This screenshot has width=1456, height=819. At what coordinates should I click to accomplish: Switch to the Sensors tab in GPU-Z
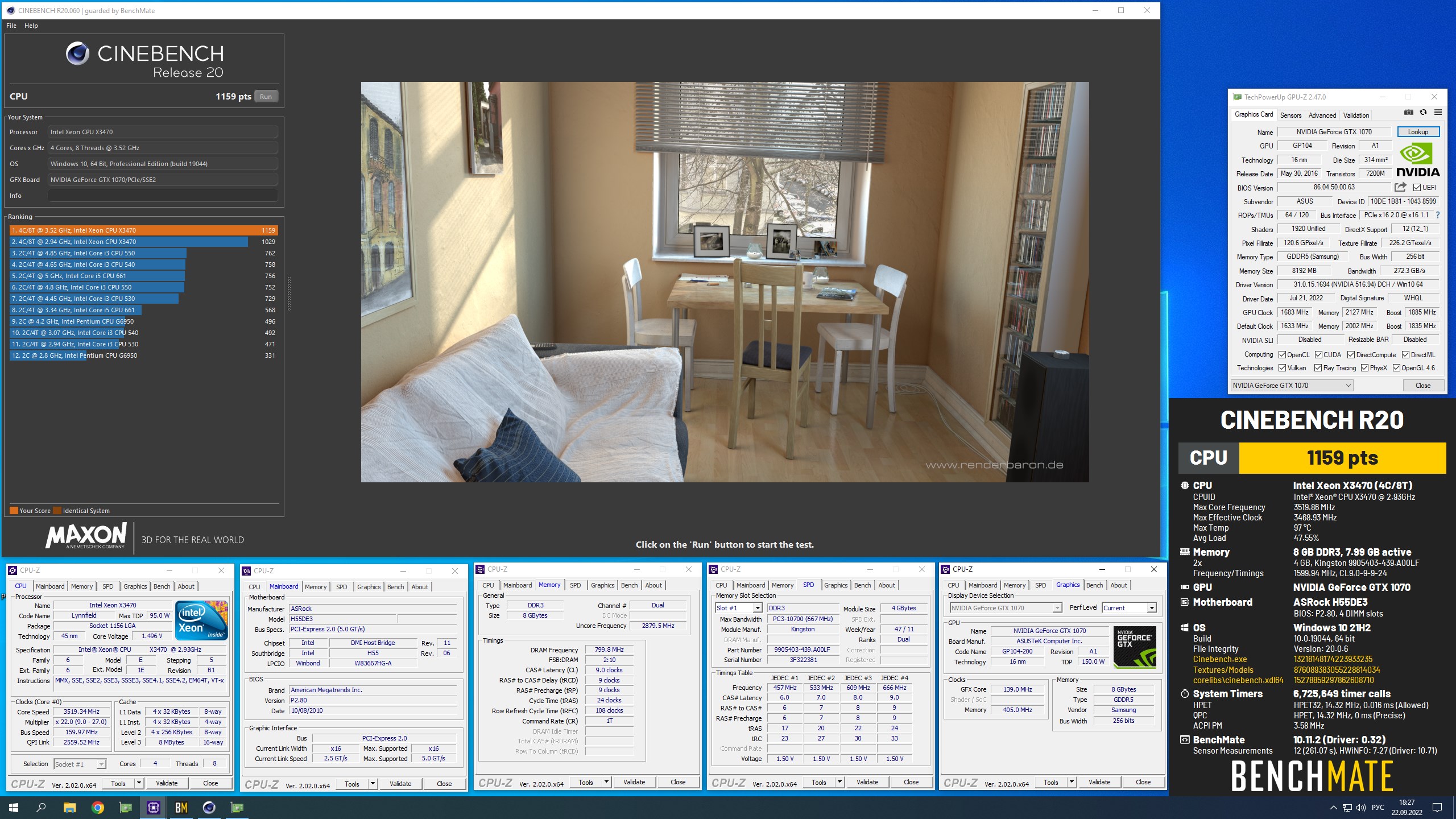point(1290,115)
